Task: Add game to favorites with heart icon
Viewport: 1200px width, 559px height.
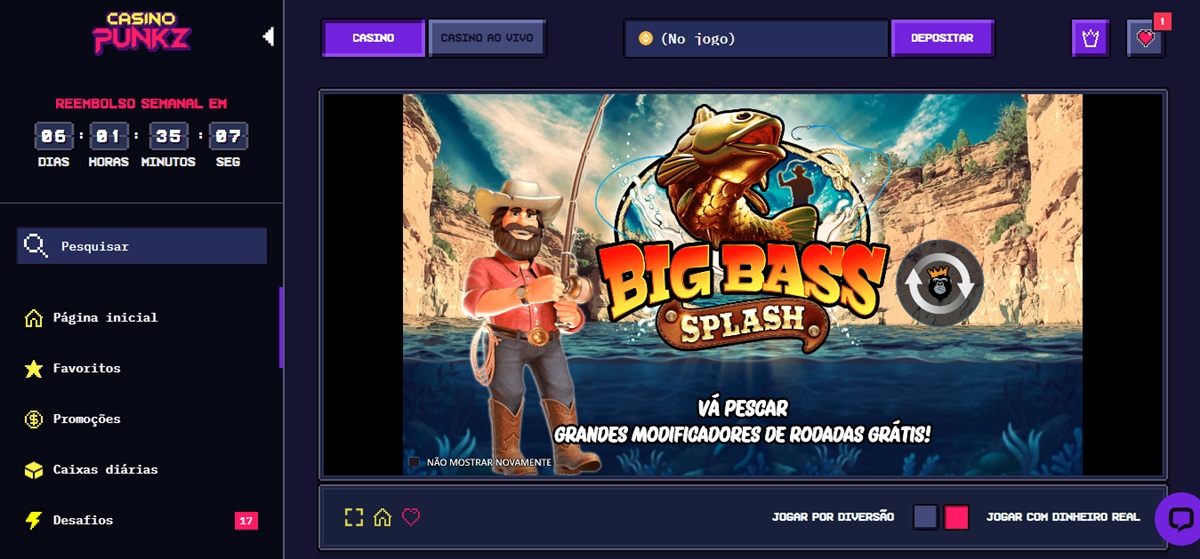Action: 411,517
